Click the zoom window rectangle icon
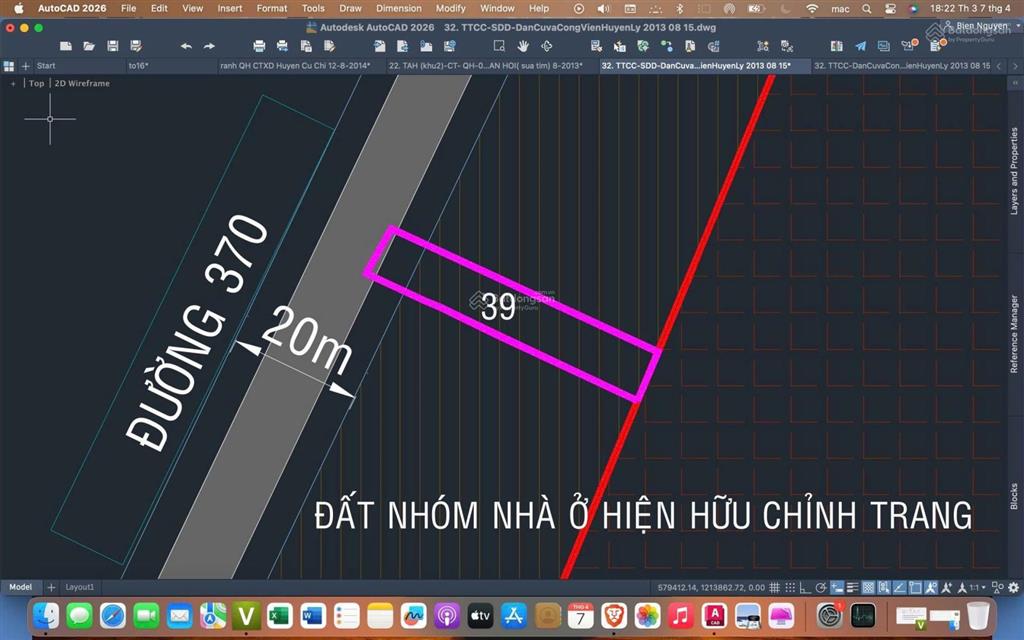Image resolution: width=1024 pixels, height=640 pixels. [x=499, y=46]
